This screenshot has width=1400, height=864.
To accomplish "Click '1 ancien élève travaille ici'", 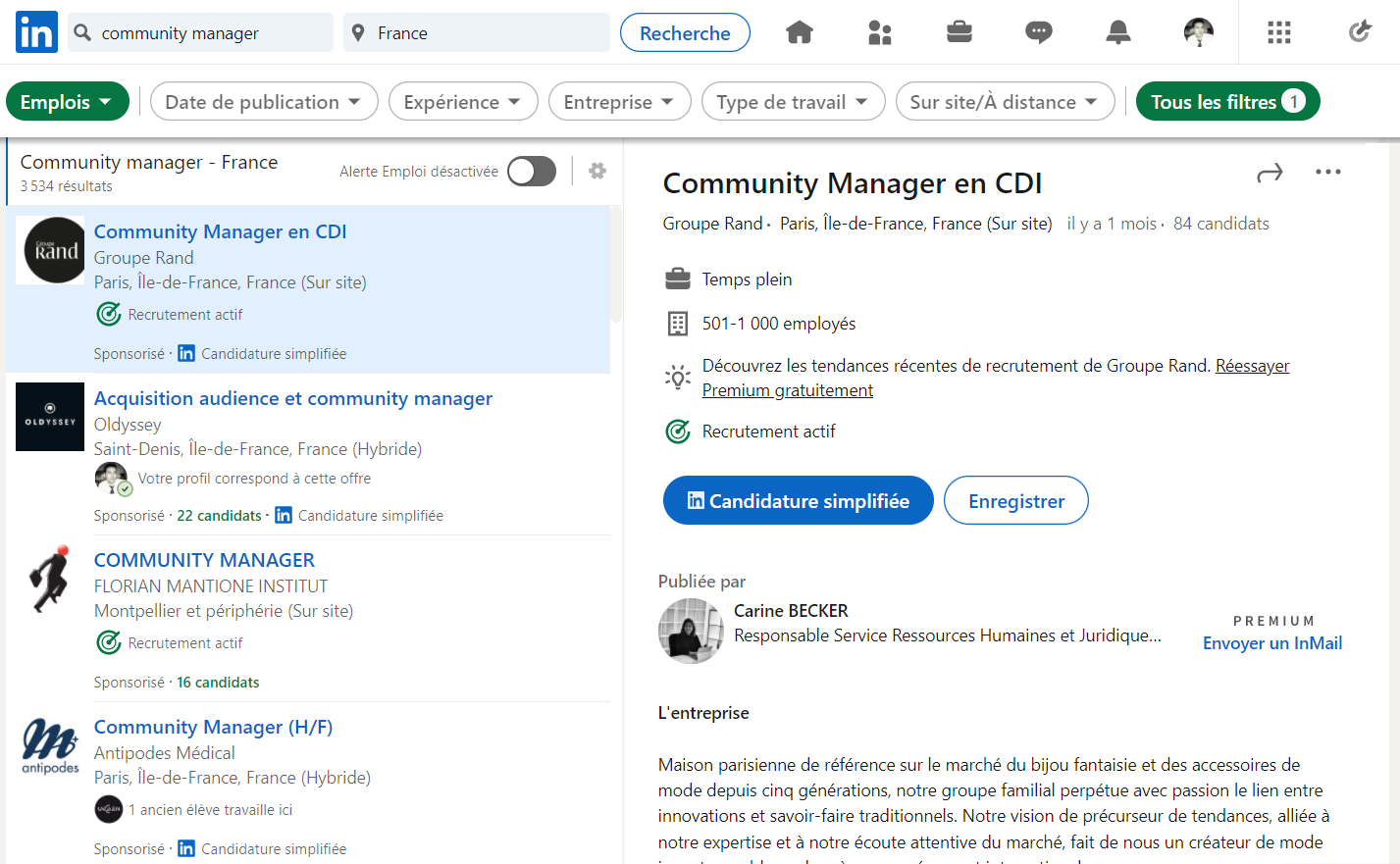I will (210, 810).
